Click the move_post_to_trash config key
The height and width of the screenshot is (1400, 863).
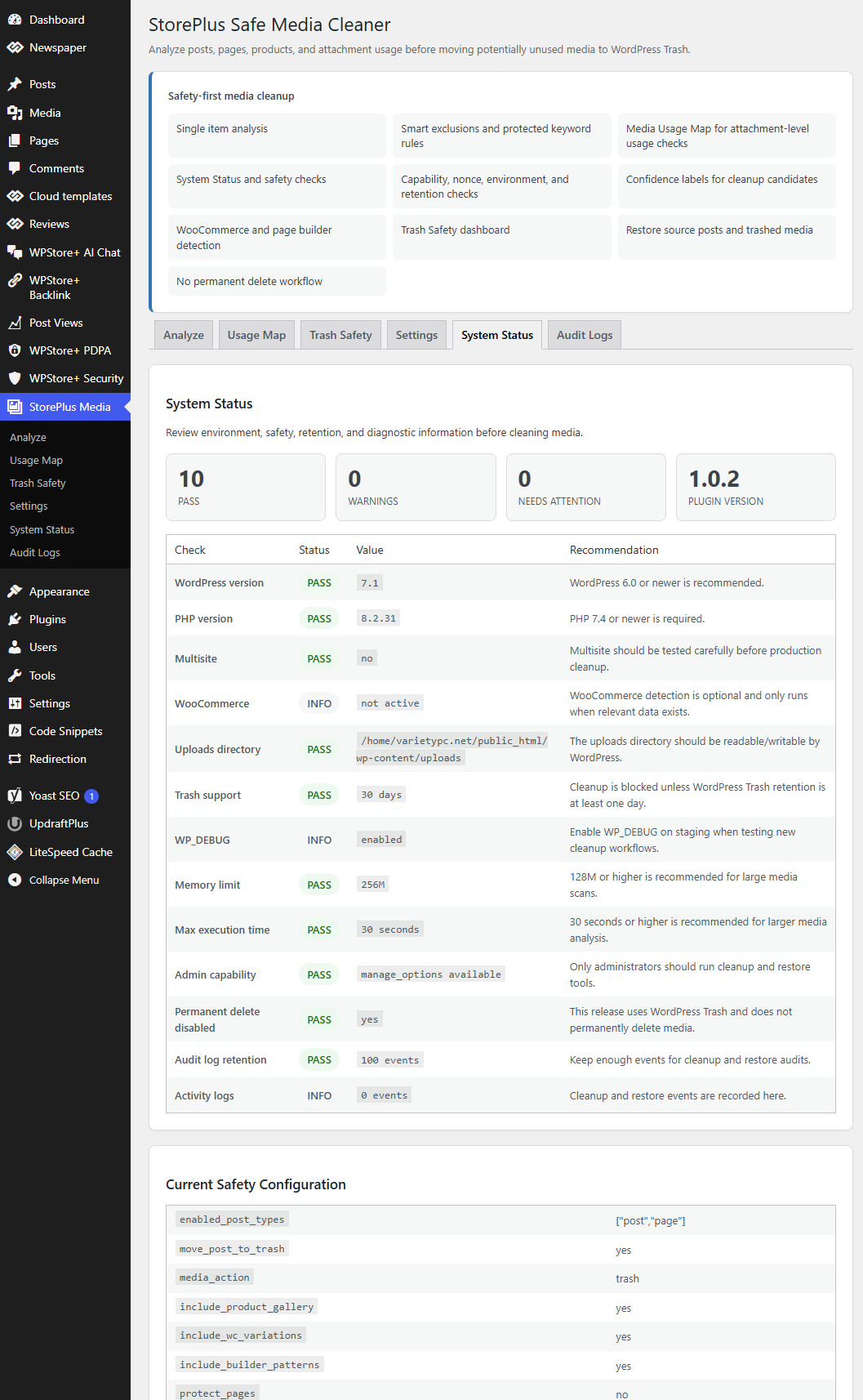[232, 1249]
